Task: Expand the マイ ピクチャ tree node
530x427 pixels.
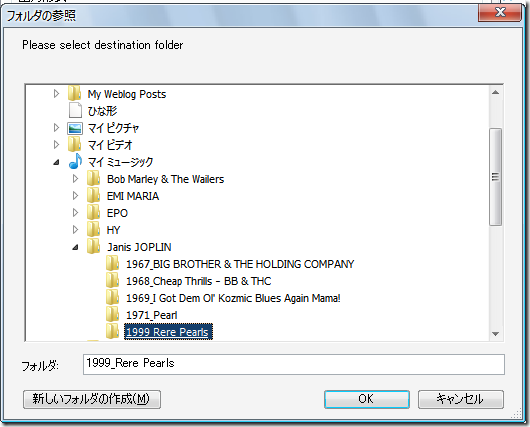Action: pos(56,128)
